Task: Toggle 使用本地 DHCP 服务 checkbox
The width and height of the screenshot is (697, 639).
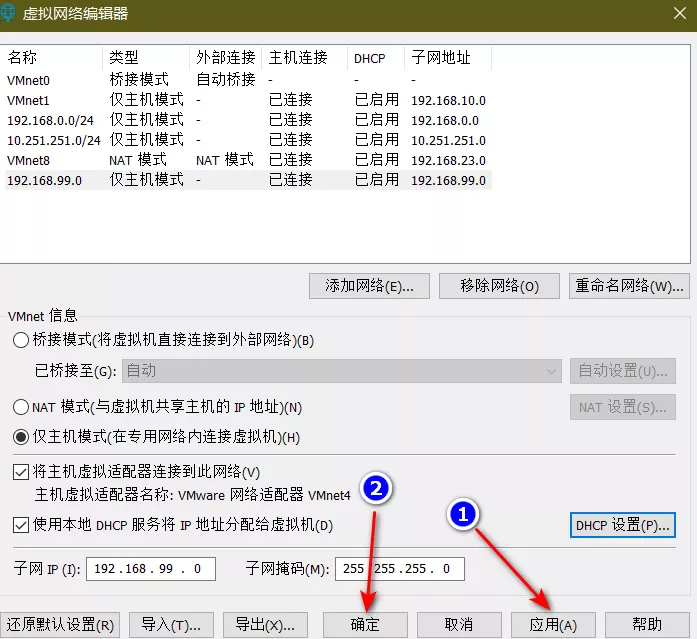Action: [21, 525]
